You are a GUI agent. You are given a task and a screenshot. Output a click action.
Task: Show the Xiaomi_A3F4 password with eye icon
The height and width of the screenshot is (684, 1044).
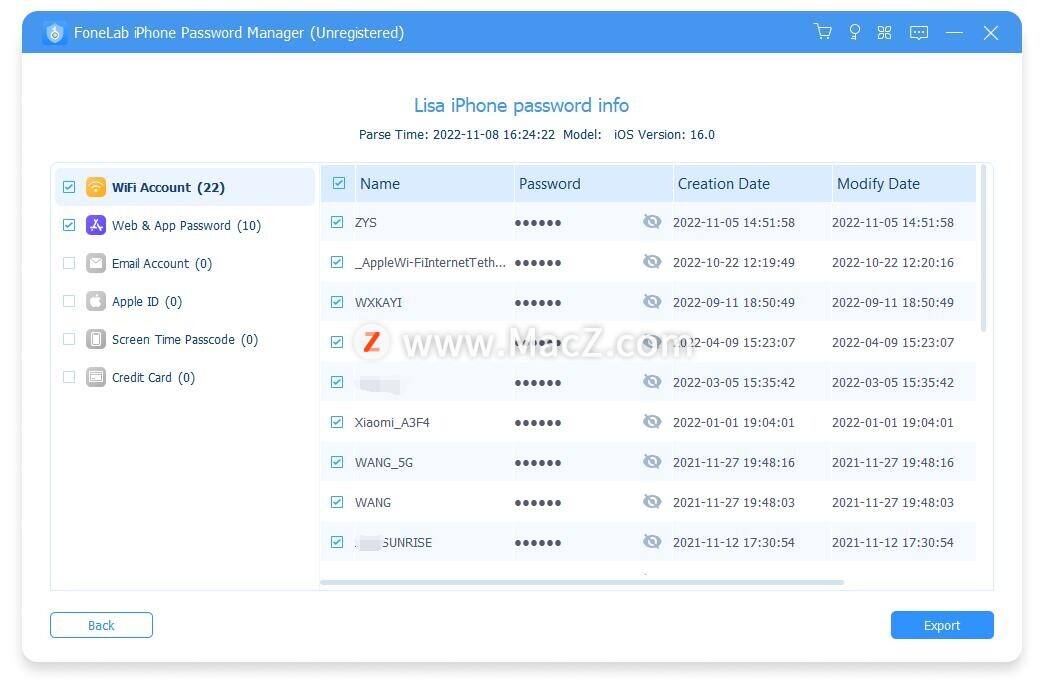652,422
